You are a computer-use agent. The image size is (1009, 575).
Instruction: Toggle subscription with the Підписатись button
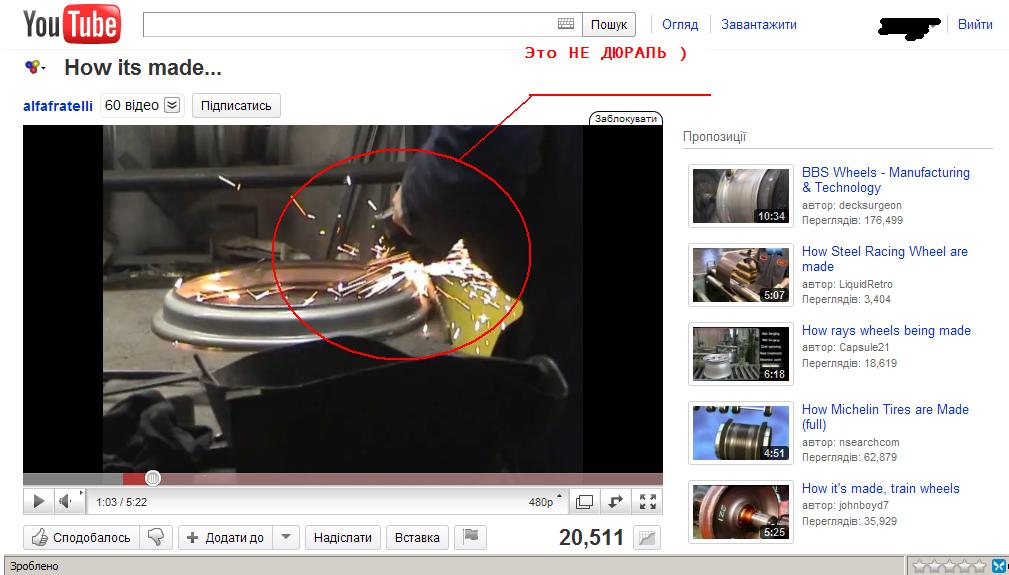pos(236,105)
